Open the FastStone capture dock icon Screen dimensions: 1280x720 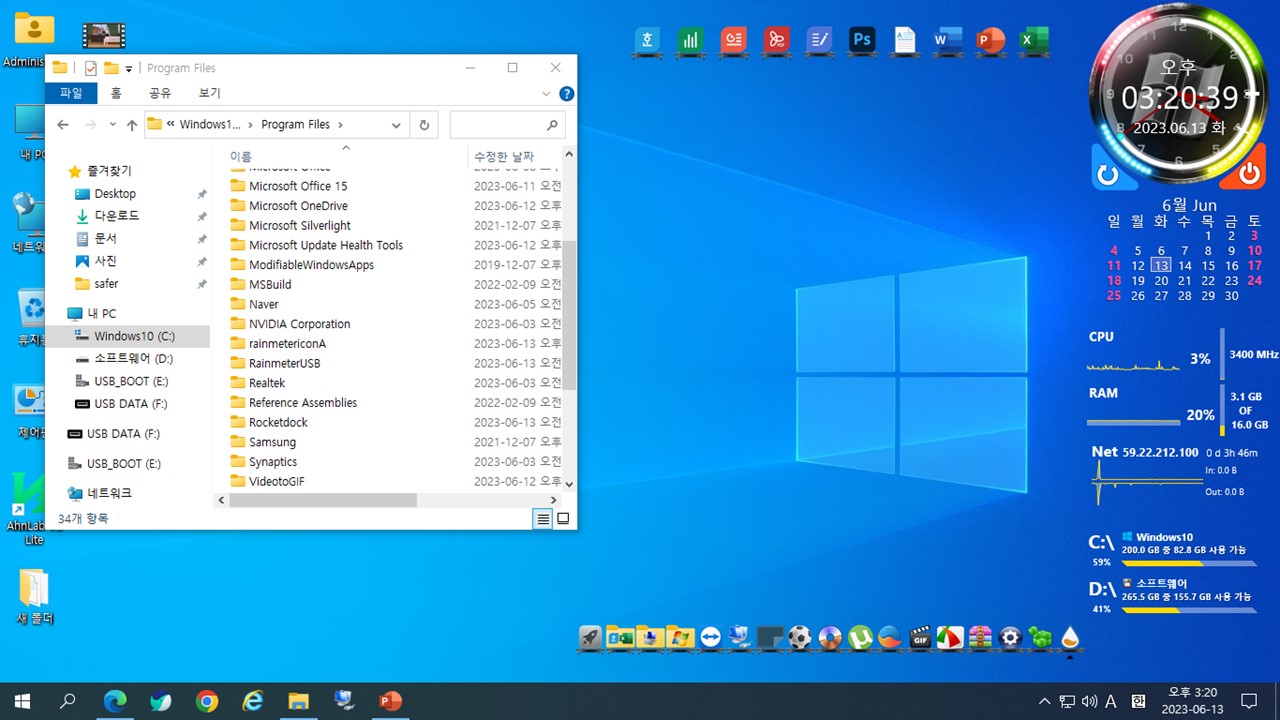click(x=950, y=637)
